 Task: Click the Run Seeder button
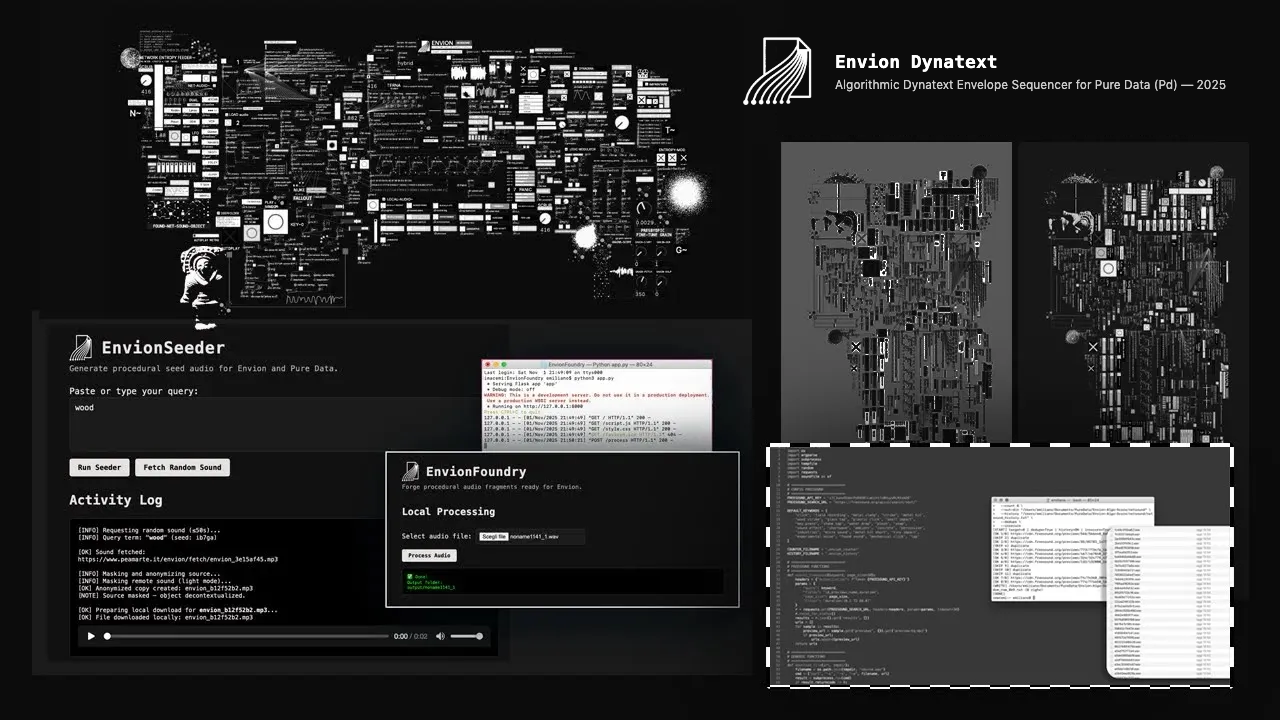click(x=98, y=467)
